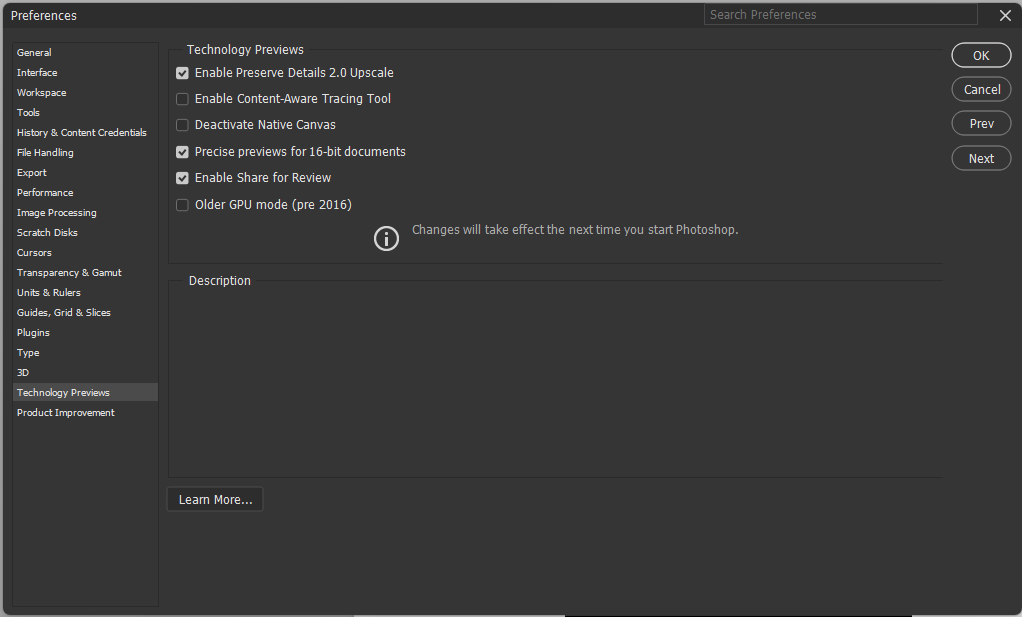The image size is (1022, 617).
Task: Advance to the next preferences page
Action: pos(981,157)
